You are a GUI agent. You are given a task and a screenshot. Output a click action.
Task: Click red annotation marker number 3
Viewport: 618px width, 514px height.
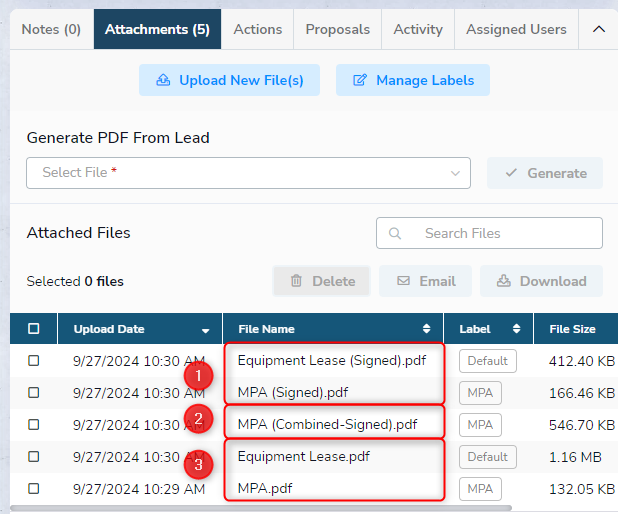pos(199,463)
